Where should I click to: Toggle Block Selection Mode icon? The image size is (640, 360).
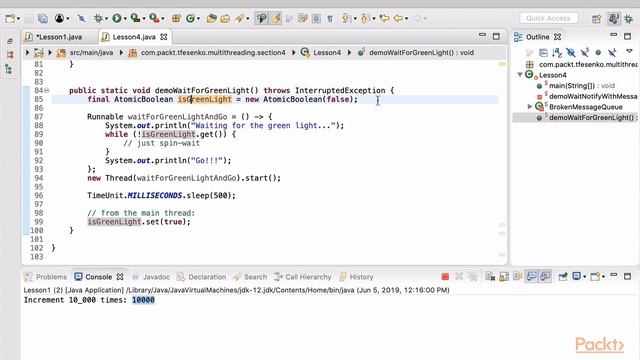click(316, 18)
